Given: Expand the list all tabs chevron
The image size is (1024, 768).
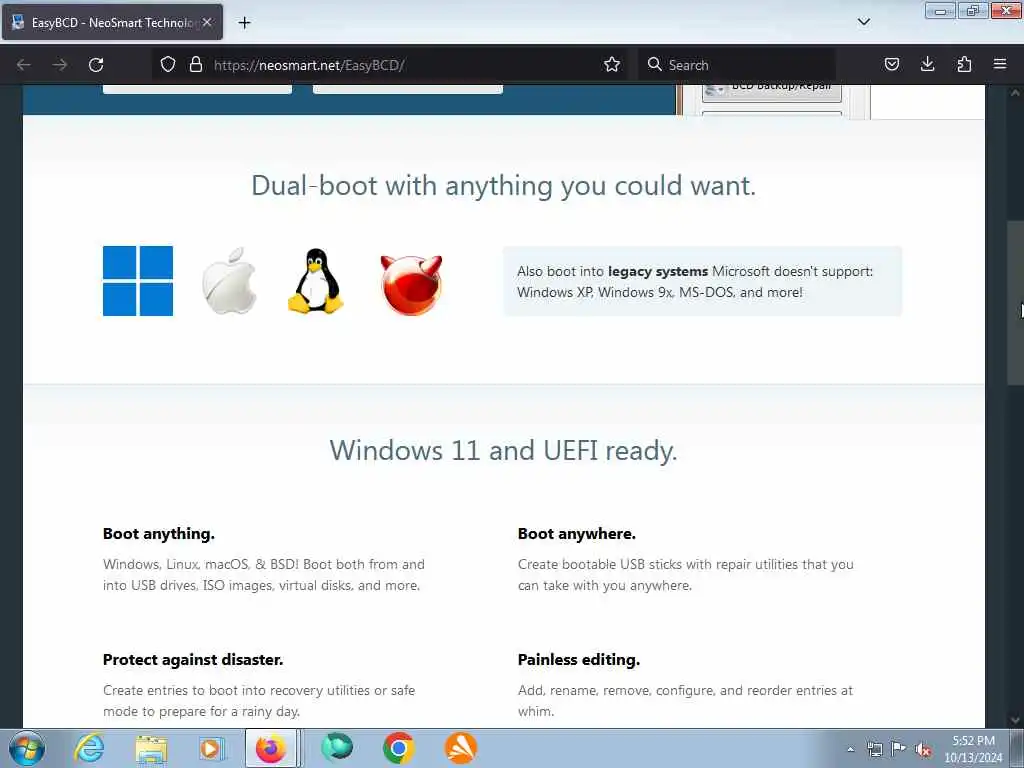Looking at the screenshot, I should pos(864,22).
